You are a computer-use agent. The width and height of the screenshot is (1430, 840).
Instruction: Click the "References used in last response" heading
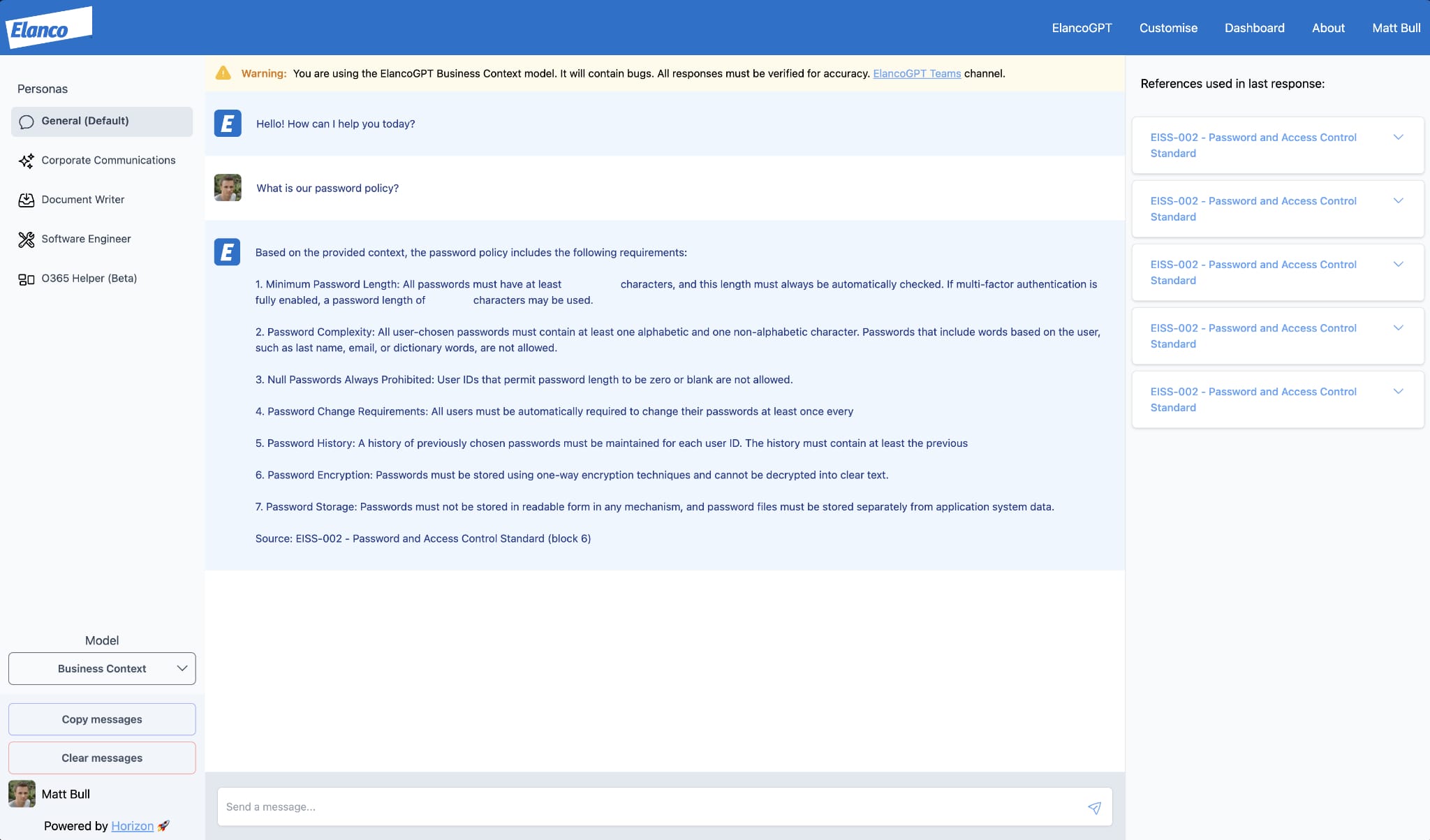coord(1232,84)
